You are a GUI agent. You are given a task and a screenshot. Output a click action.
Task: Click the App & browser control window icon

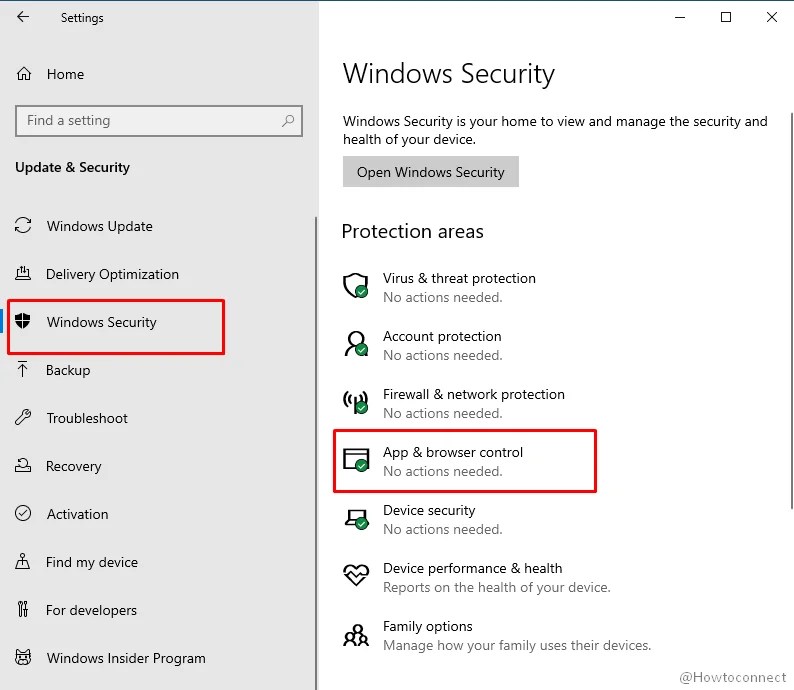[x=356, y=460]
